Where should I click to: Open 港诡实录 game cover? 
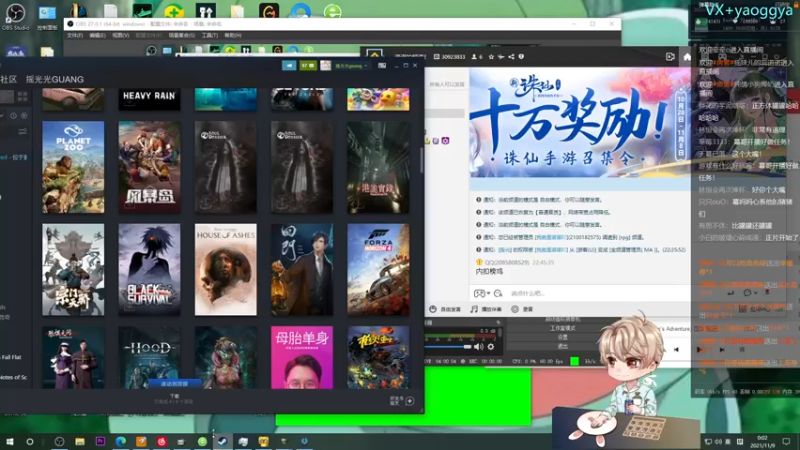pyautogui.click(x=378, y=167)
